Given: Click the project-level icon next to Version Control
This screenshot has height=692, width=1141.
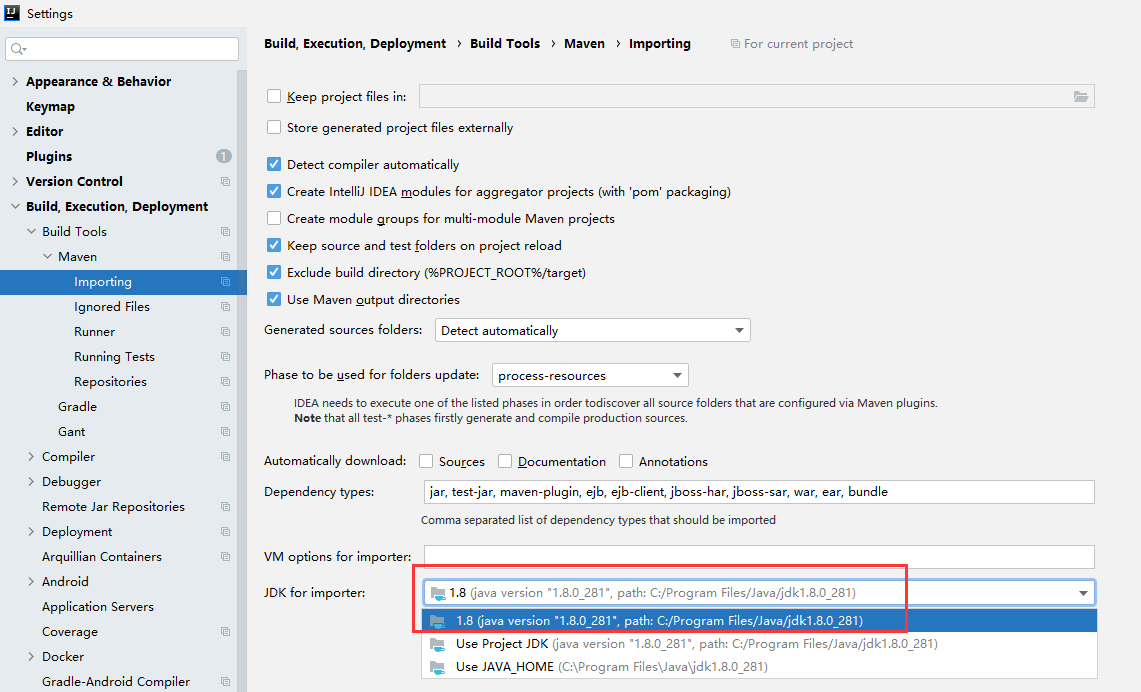Looking at the screenshot, I should pyautogui.click(x=226, y=181).
